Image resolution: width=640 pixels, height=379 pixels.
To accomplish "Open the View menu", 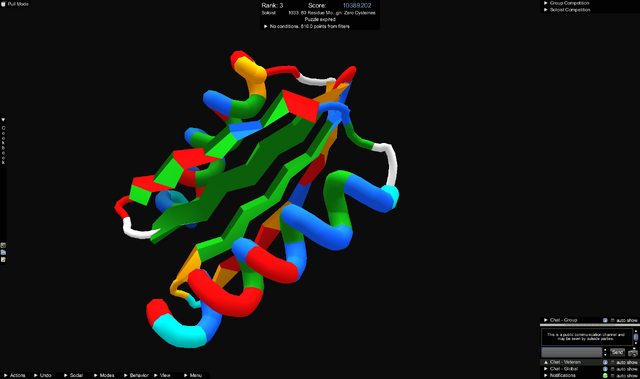I will [x=162, y=375].
